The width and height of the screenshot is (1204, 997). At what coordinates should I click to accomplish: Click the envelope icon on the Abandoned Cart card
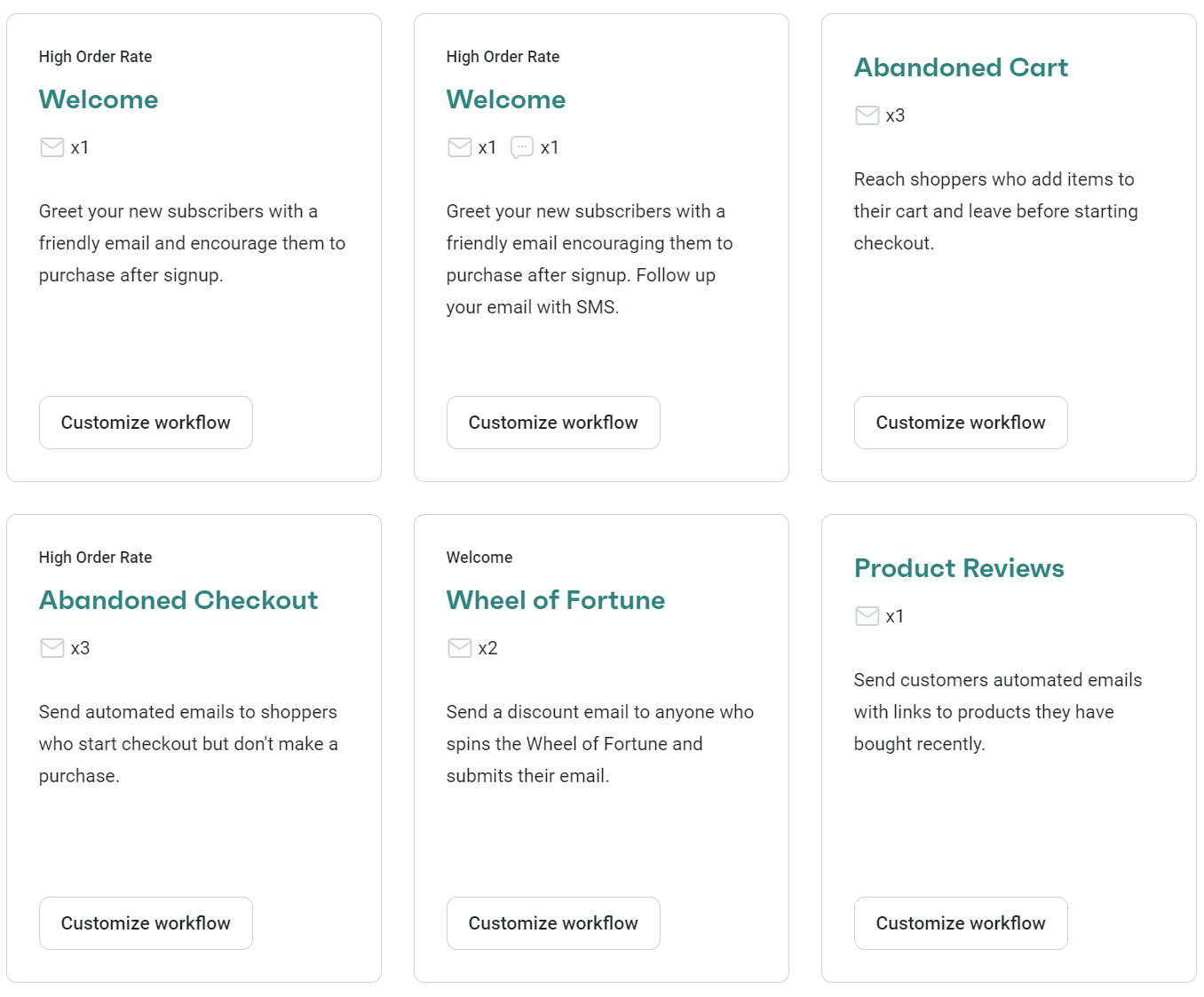[x=867, y=115]
